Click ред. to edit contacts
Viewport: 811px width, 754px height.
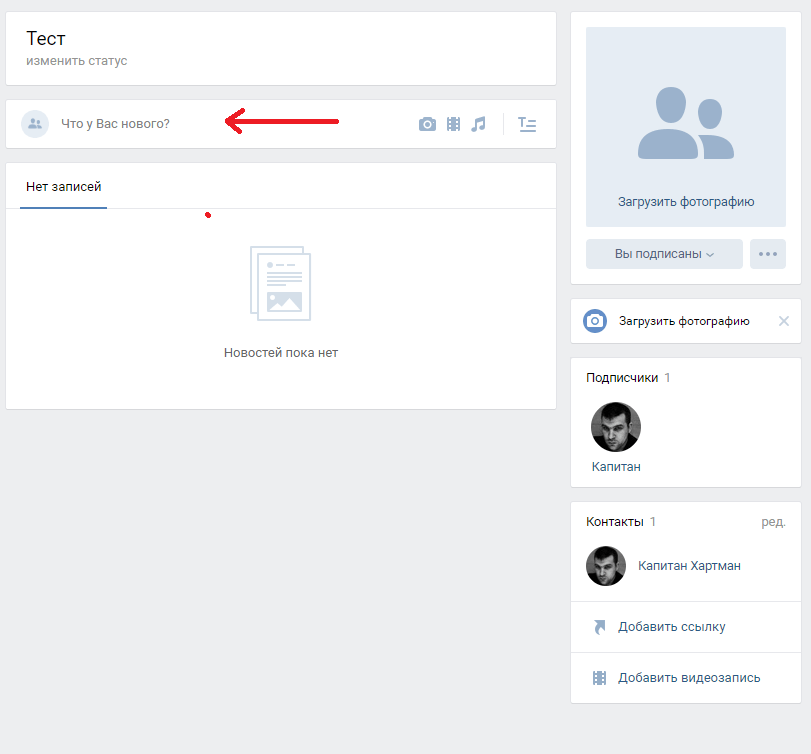click(x=773, y=522)
